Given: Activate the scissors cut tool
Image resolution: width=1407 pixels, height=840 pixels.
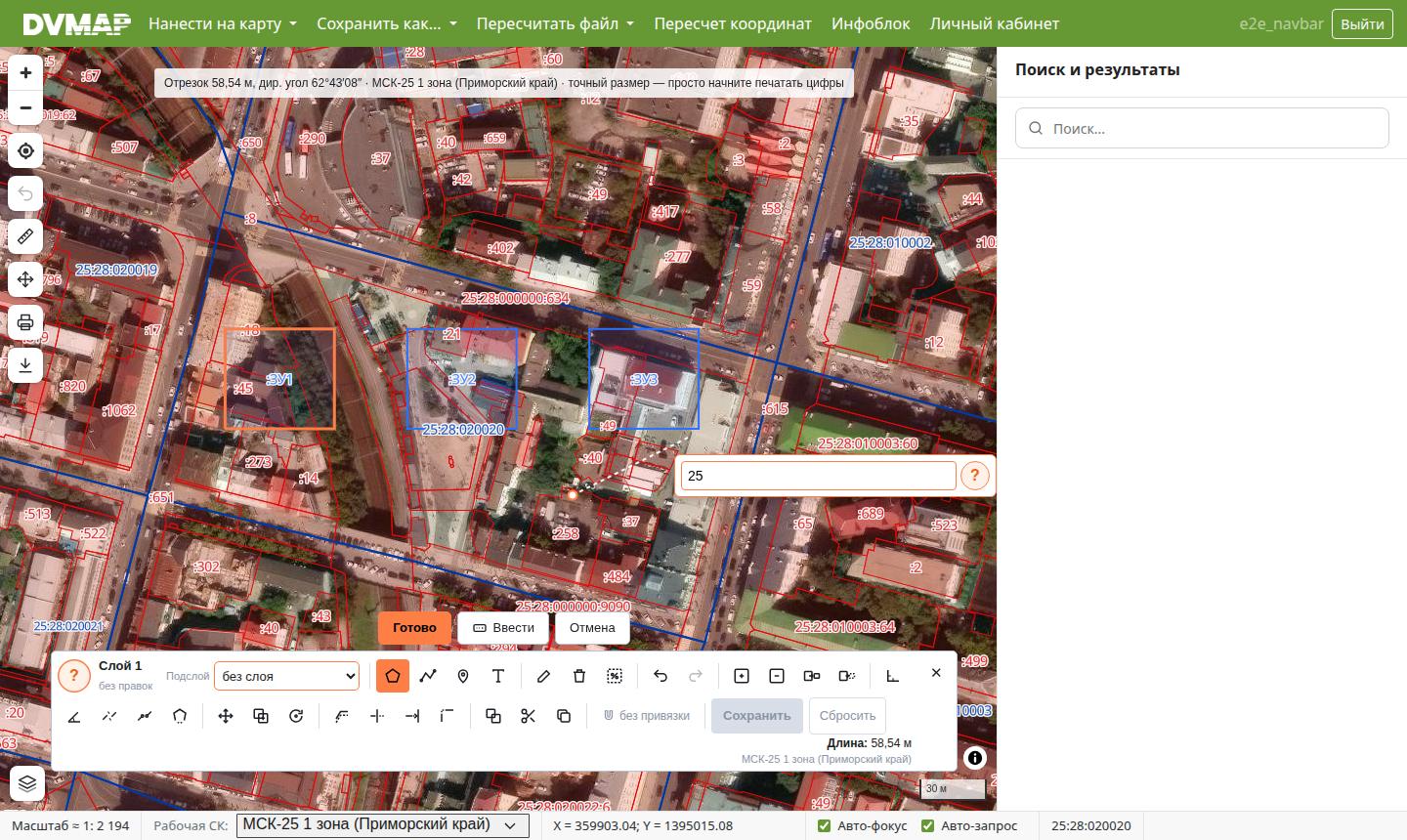Looking at the screenshot, I should pyautogui.click(x=529, y=716).
